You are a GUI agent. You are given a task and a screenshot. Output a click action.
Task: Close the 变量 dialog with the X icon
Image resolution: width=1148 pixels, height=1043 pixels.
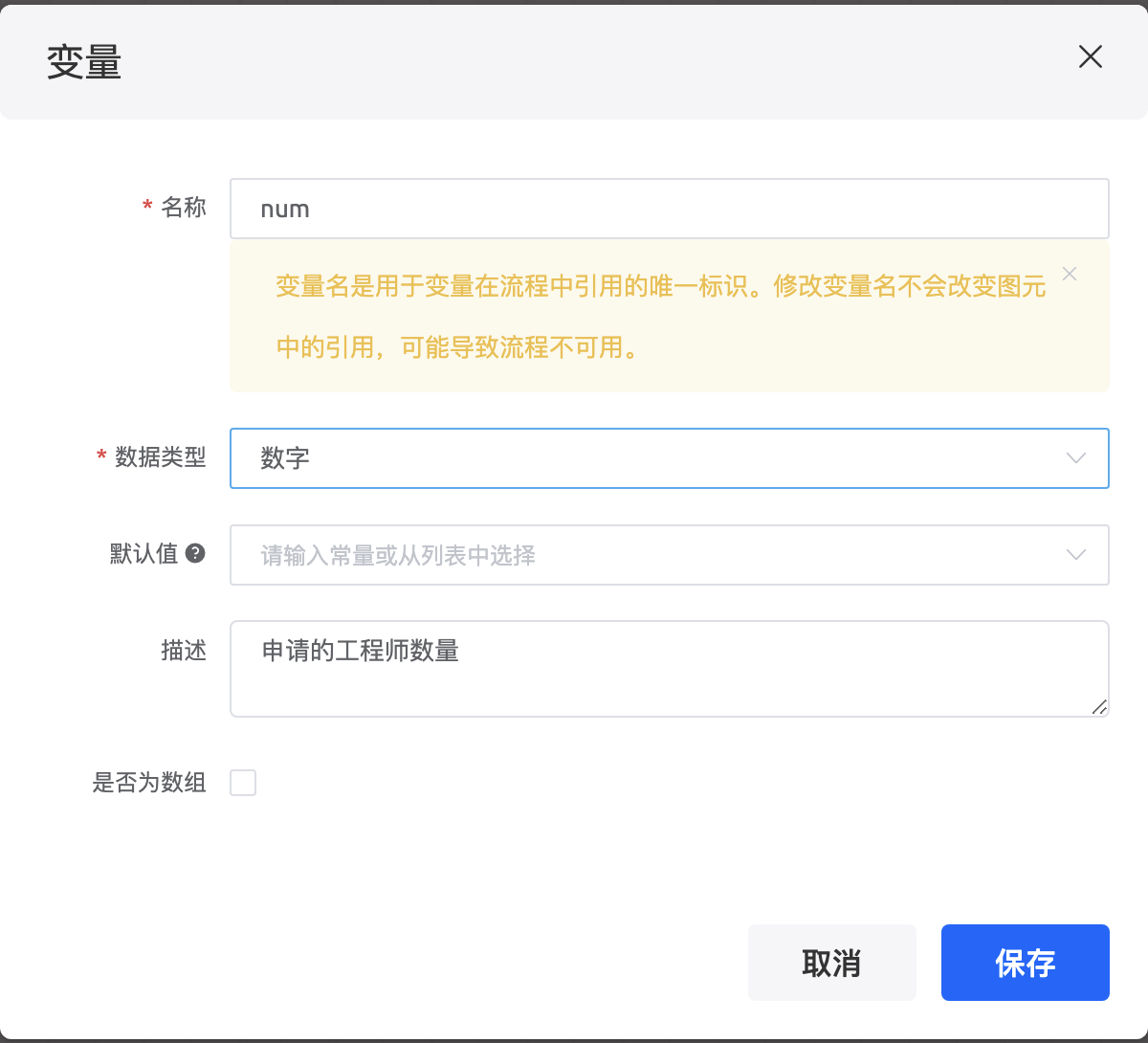[x=1091, y=57]
